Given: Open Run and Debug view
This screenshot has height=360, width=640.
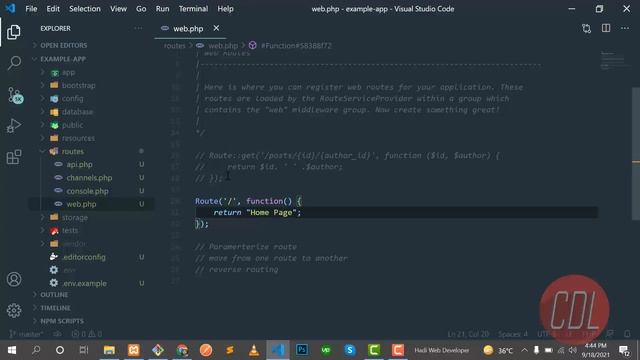Looking at the screenshot, I should pyautogui.click(x=14, y=126).
